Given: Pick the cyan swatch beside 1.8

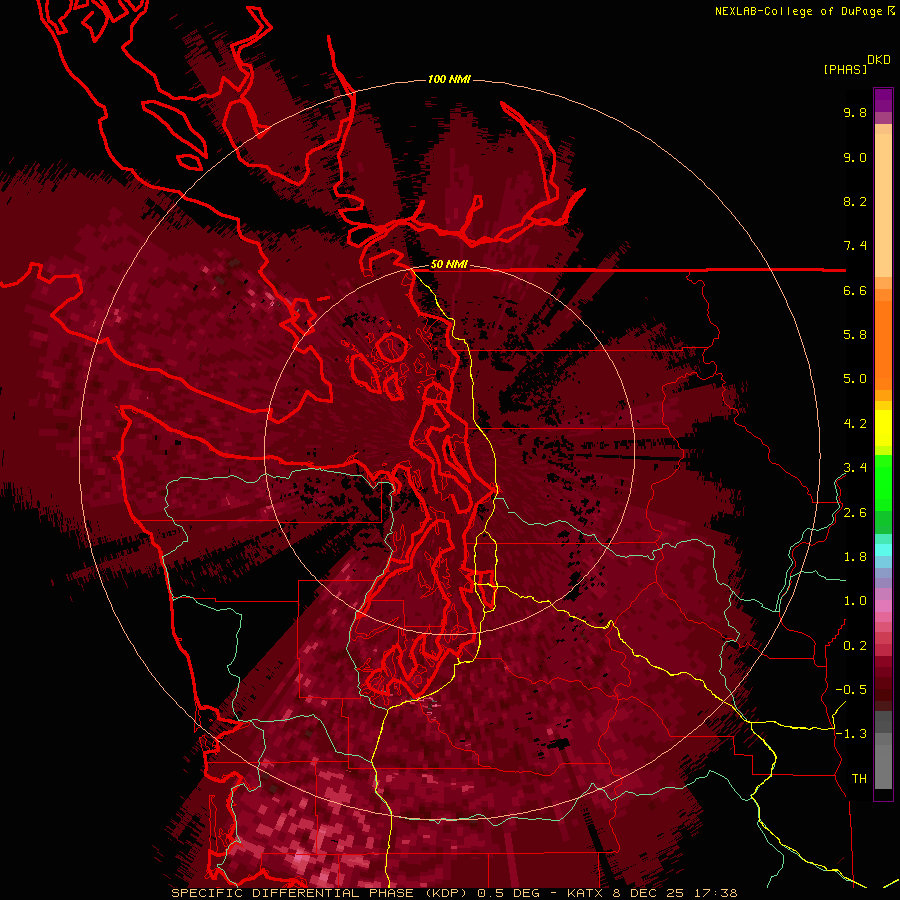Looking at the screenshot, I should 883,549.
